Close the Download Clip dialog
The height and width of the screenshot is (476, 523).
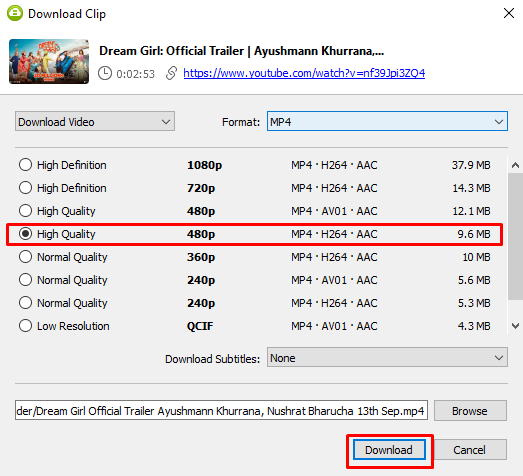pos(509,13)
